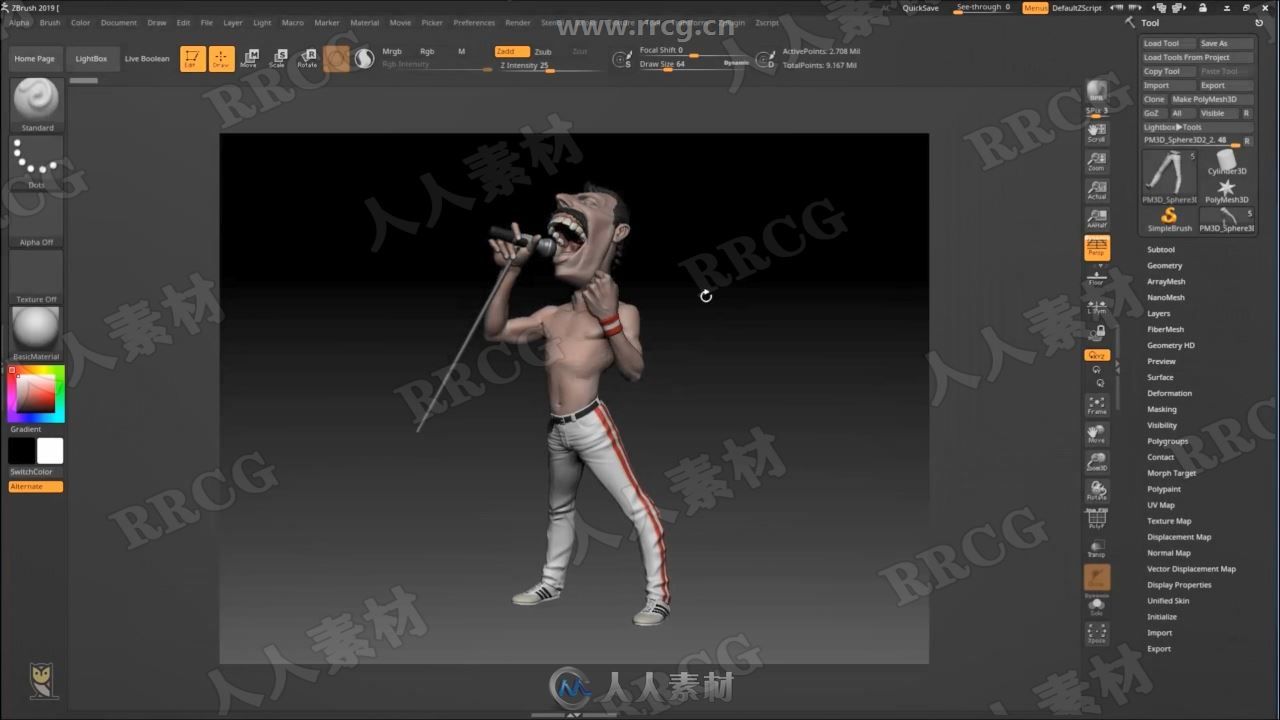This screenshot has height=720, width=1280.
Task: Activate the Edit mode icon
Action: (x=193, y=59)
